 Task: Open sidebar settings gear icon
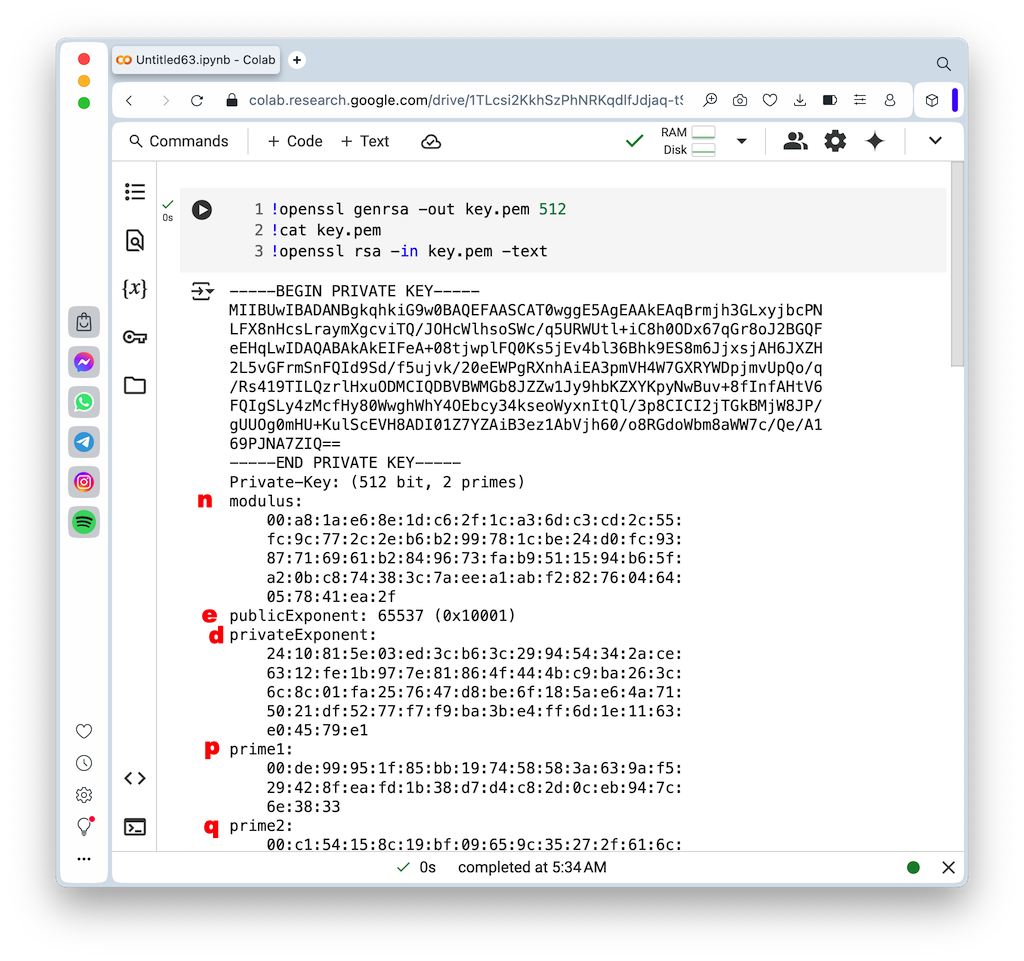84,795
